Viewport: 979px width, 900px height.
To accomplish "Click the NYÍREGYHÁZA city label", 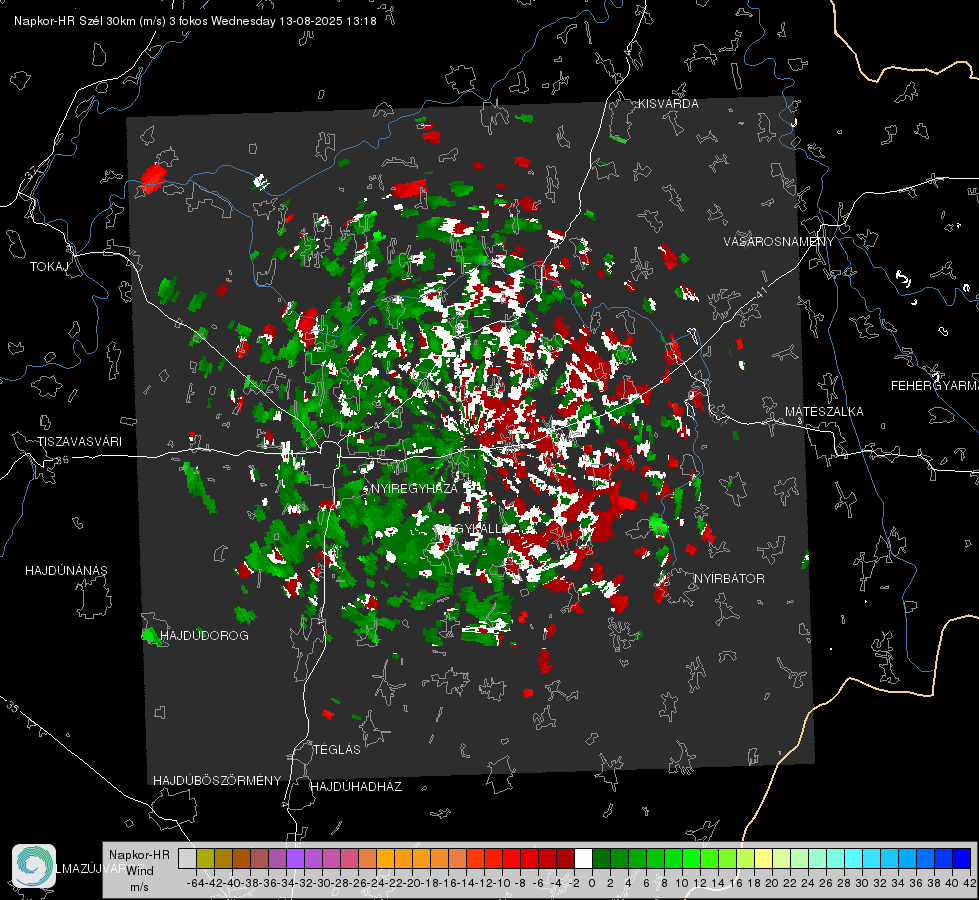I will pos(414,488).
